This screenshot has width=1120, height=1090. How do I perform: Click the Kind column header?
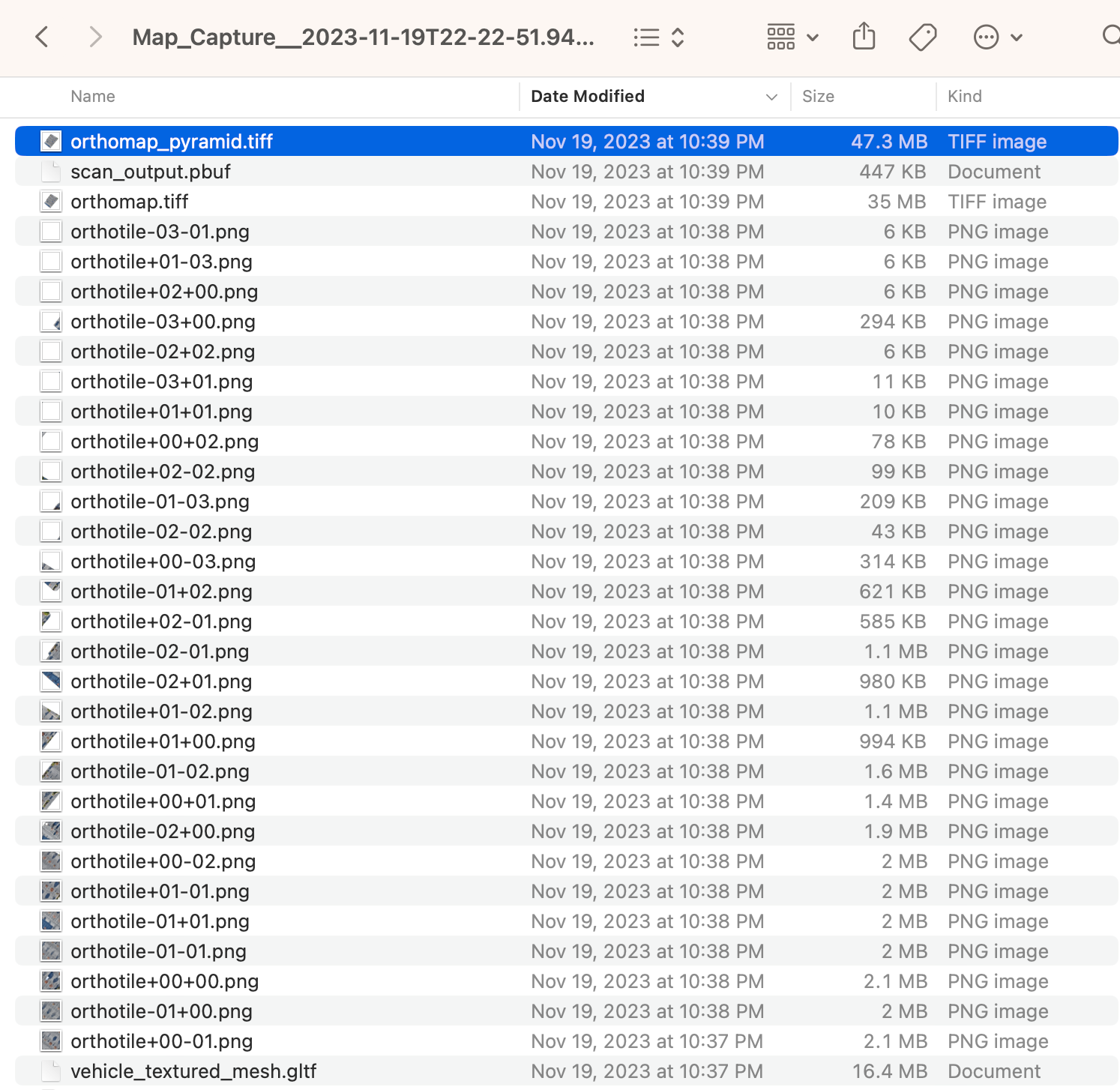(x=964, y=96)
